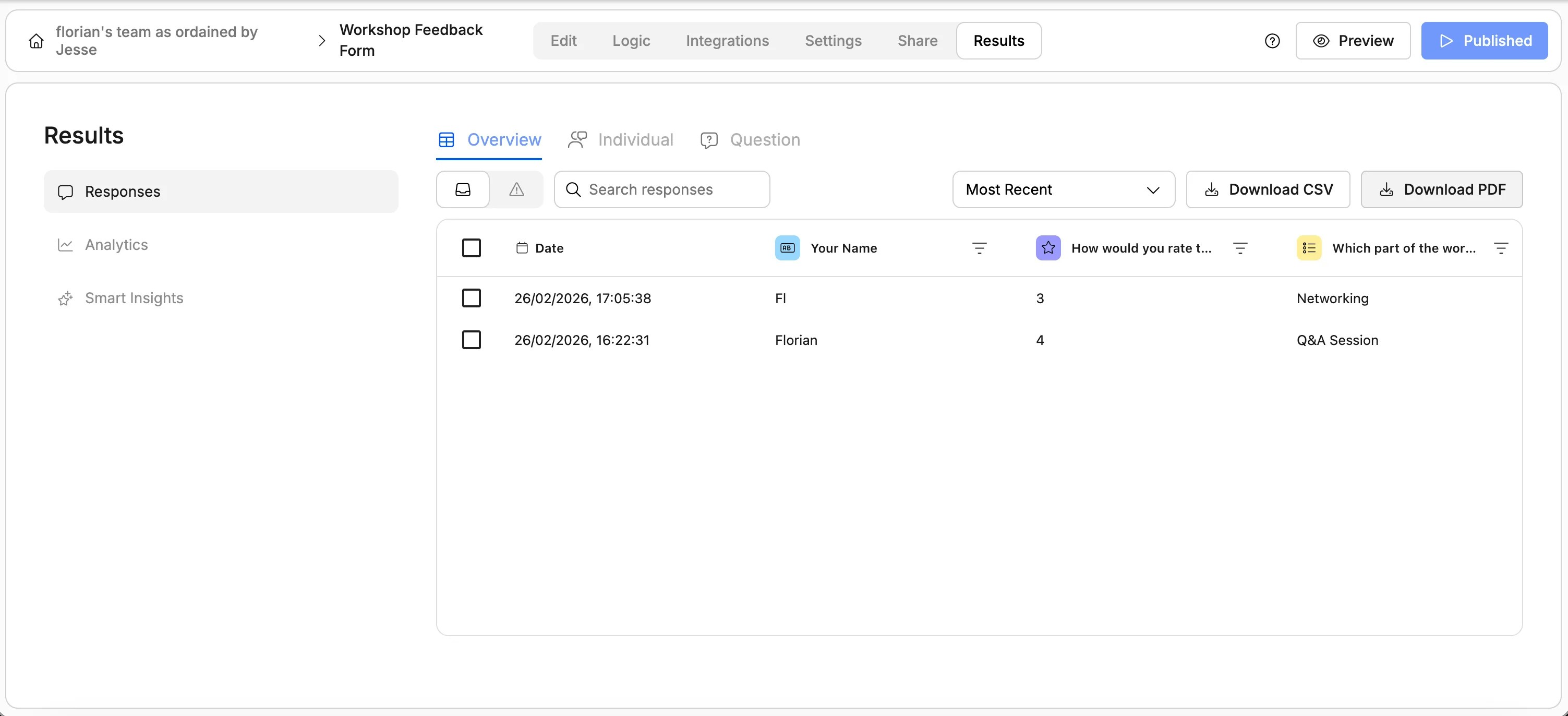Open filter on the rating question column
Viewport: 1568px width, 716px height.
(x=1240, y=248)
